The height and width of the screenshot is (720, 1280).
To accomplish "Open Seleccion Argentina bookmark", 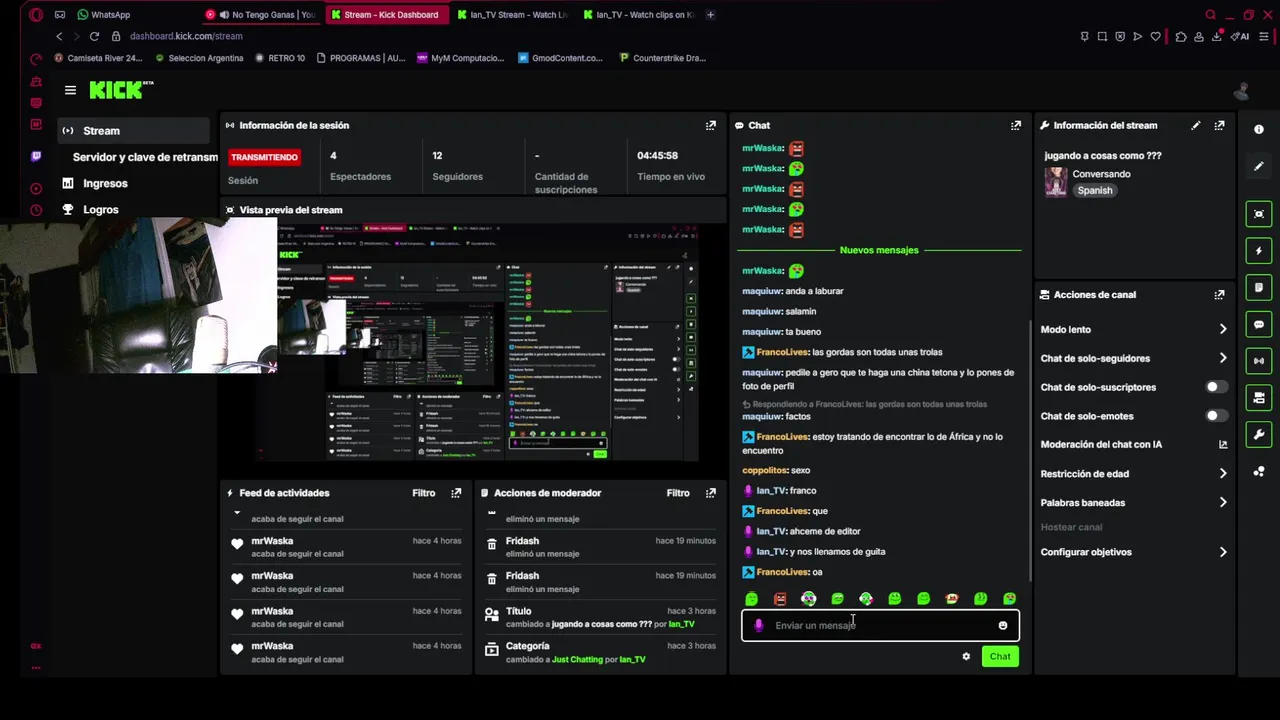I will (199, 58).
